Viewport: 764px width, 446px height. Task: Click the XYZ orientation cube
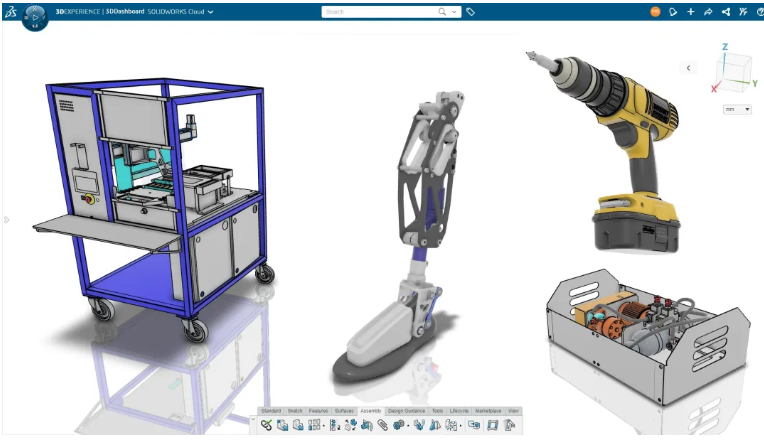733,72
